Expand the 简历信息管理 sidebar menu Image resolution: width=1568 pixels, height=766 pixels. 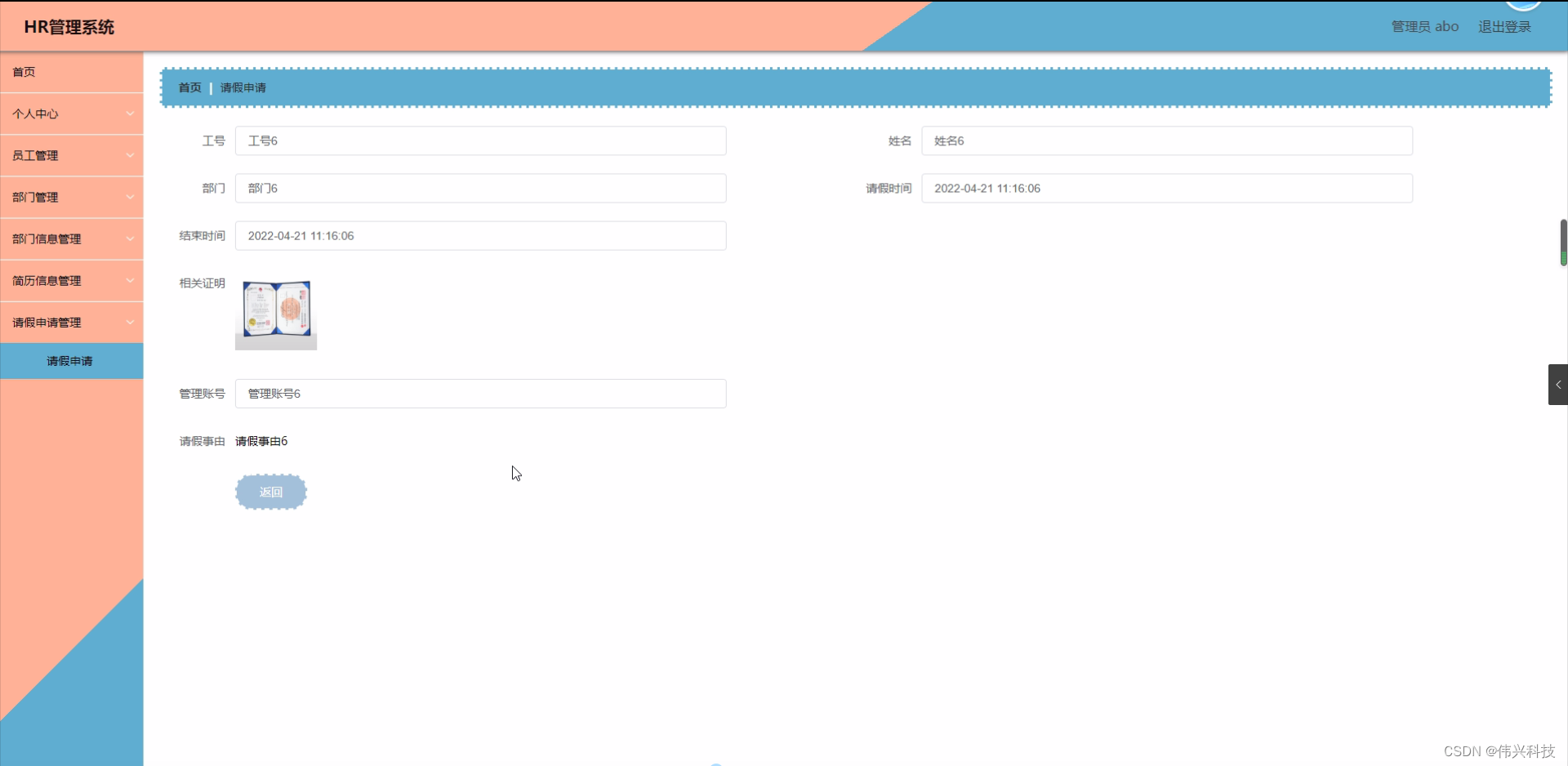point(72,280)
